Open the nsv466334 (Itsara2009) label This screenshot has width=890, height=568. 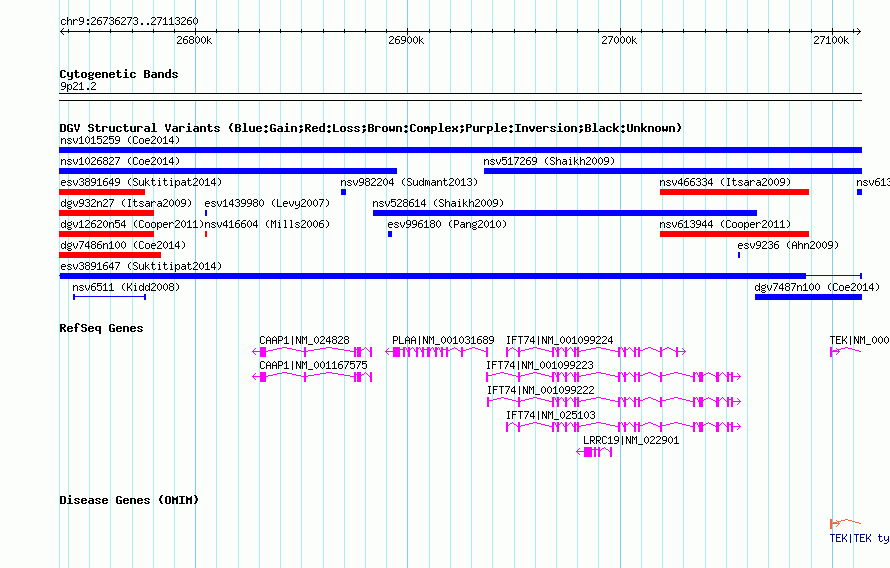coord(725,182)
